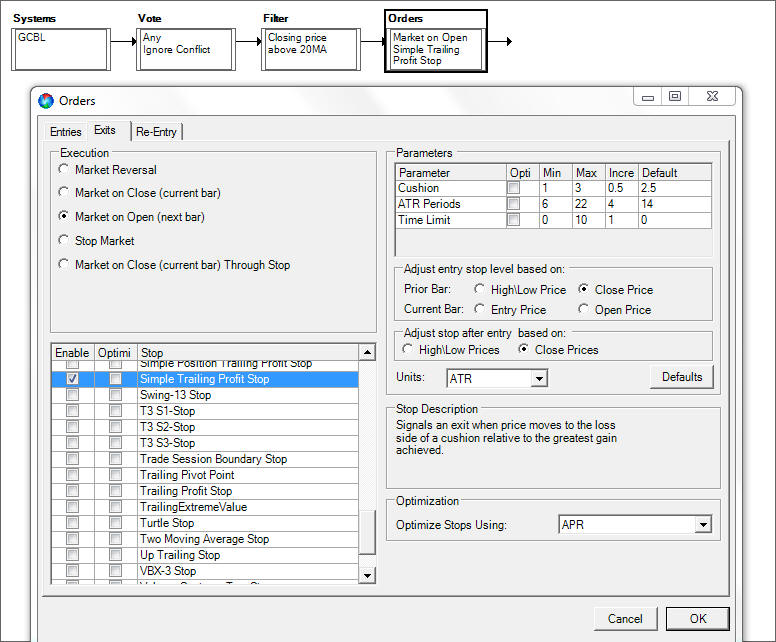Click the Parameter column header
776x642 pixels.
point(451,173)
